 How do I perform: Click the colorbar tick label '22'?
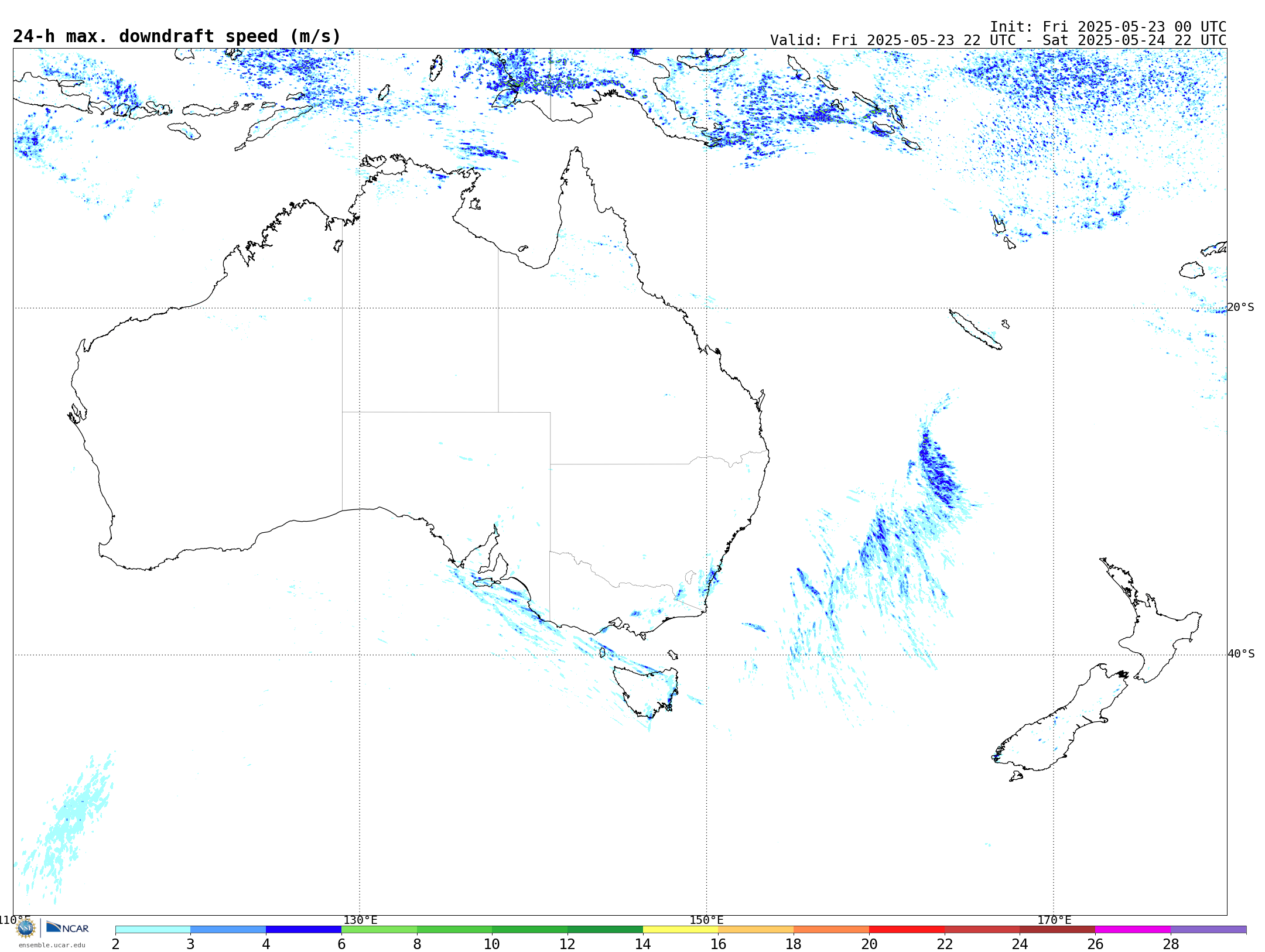coord(945,944)
